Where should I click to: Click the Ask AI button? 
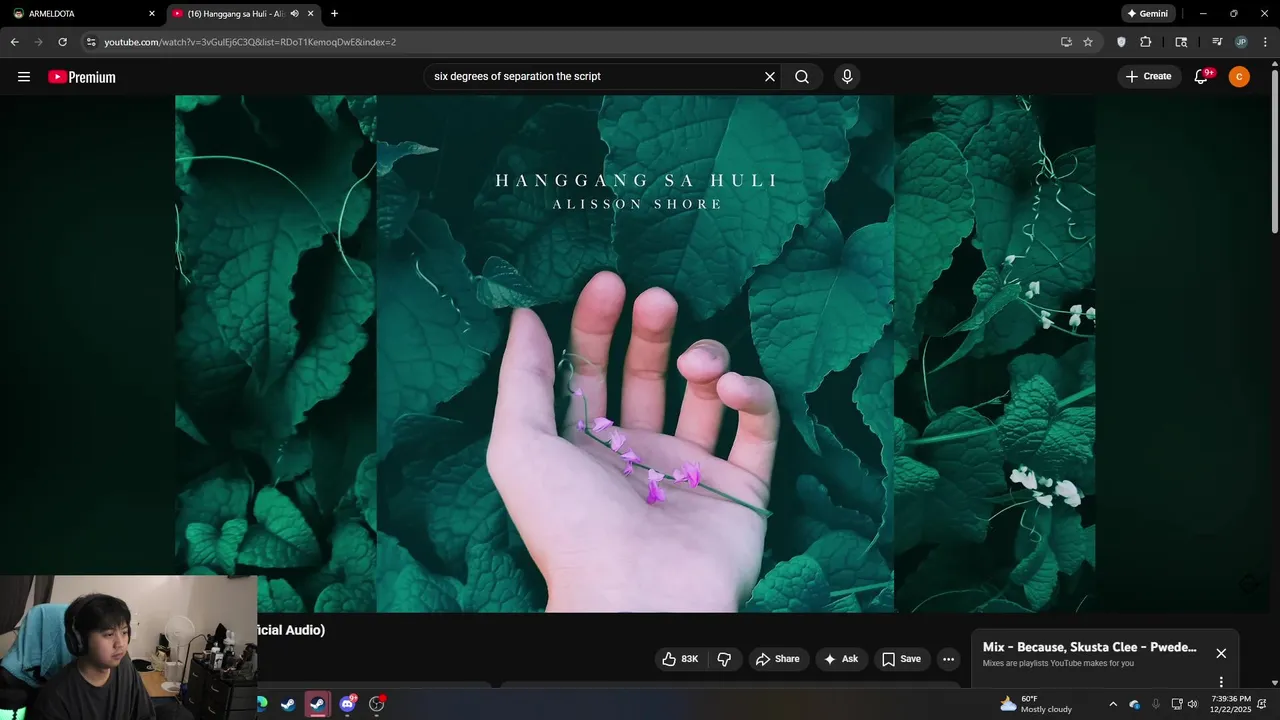coord(841,659)
